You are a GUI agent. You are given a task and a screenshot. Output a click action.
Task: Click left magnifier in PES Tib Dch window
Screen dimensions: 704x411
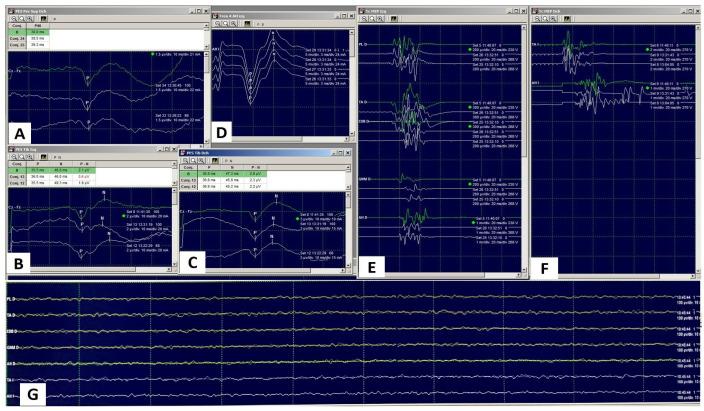[x=185, y=160]
